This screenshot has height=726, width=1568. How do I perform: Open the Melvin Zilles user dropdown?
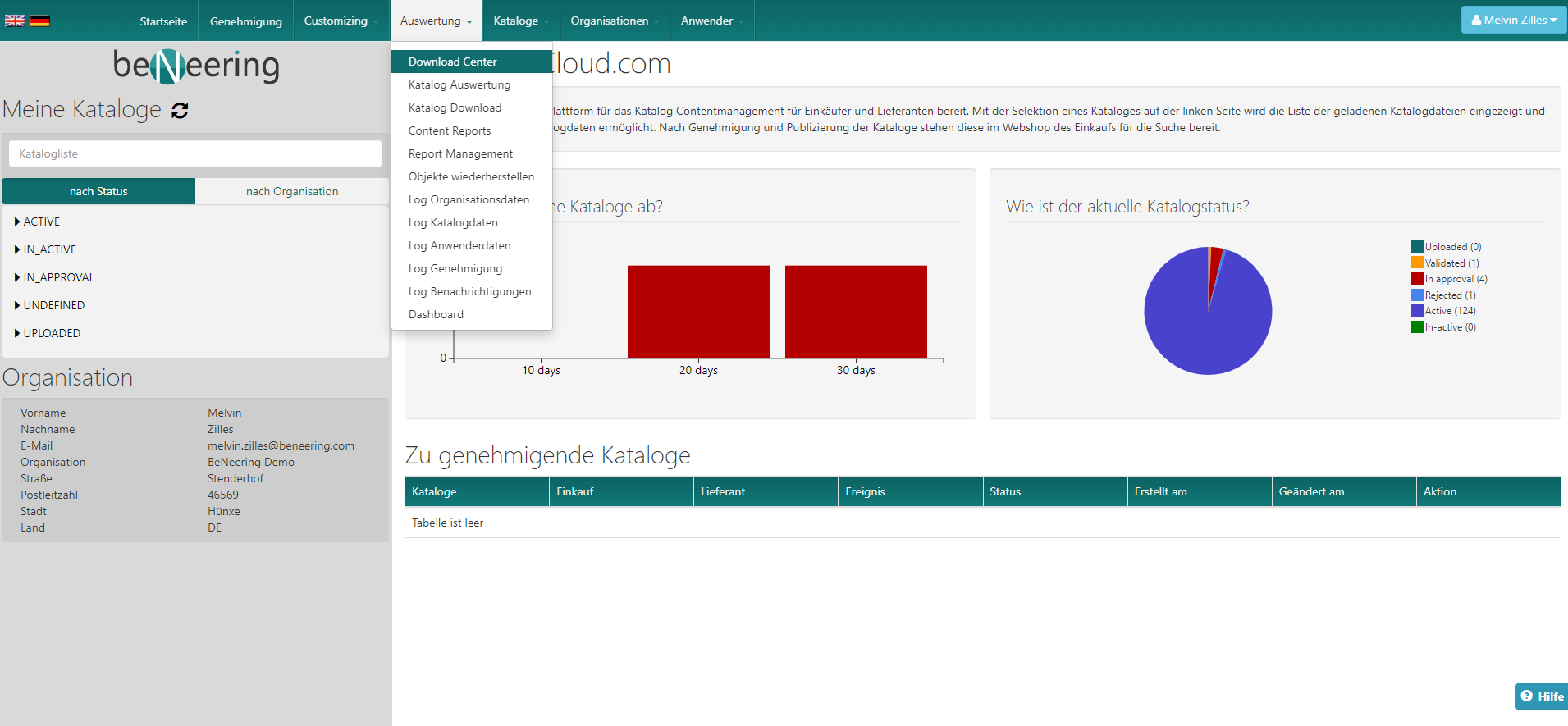[1513, 21]
